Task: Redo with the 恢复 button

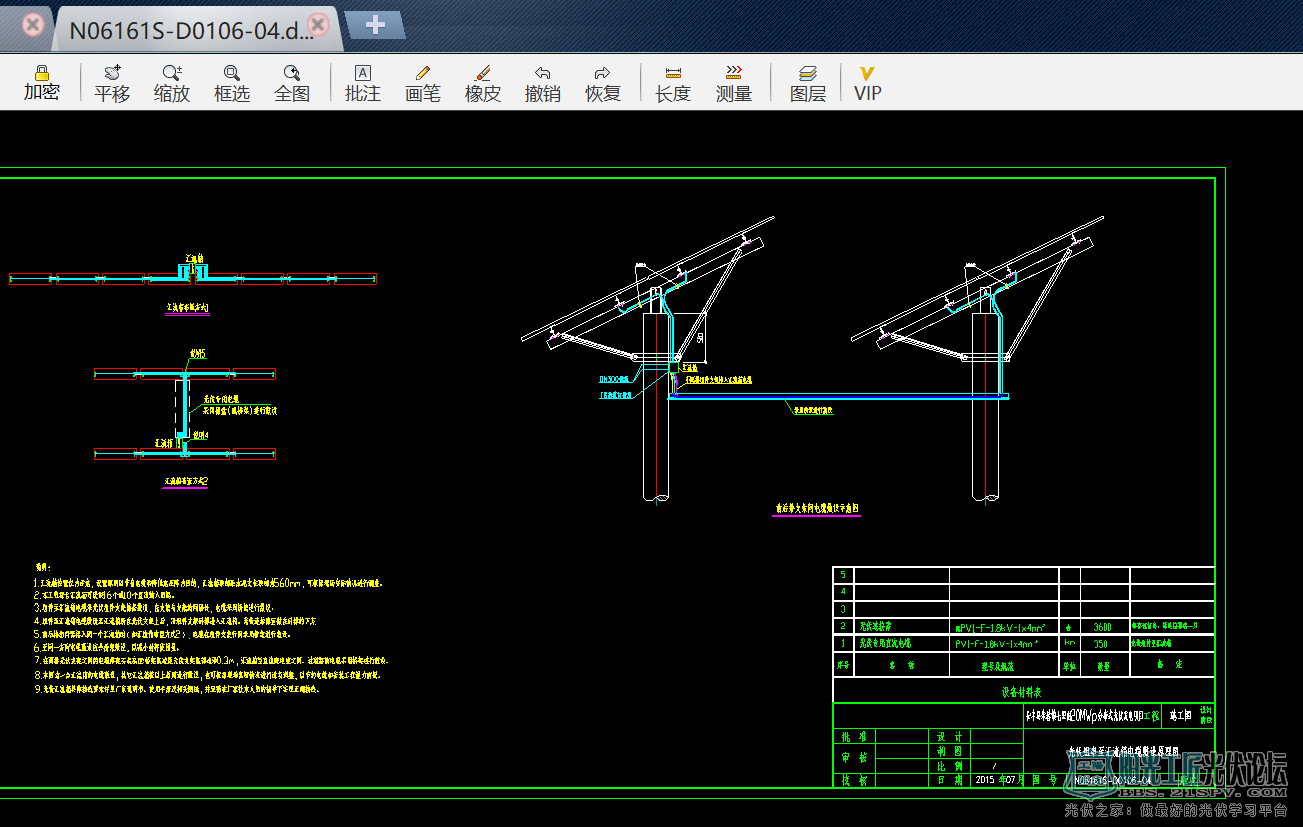Action: click(x=603, y=84)
